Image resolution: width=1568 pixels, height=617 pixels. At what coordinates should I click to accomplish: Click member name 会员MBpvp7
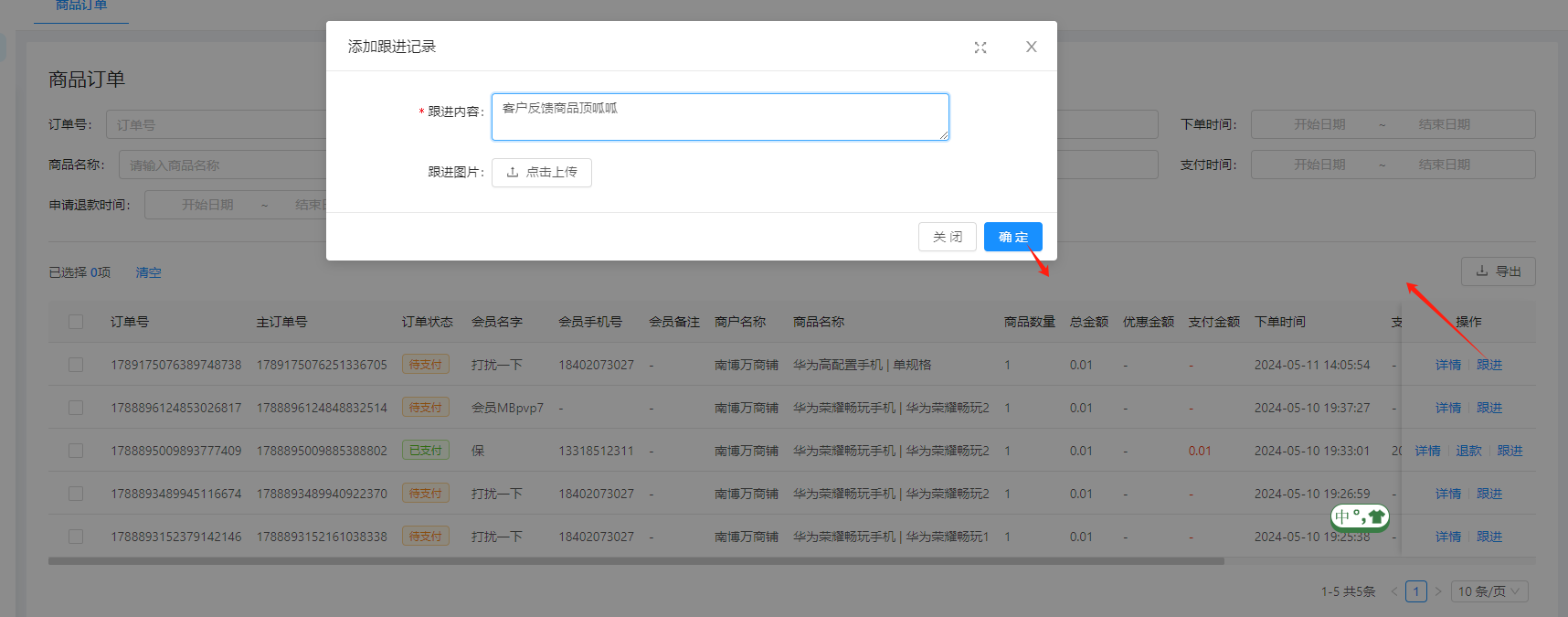coord(507,408)
